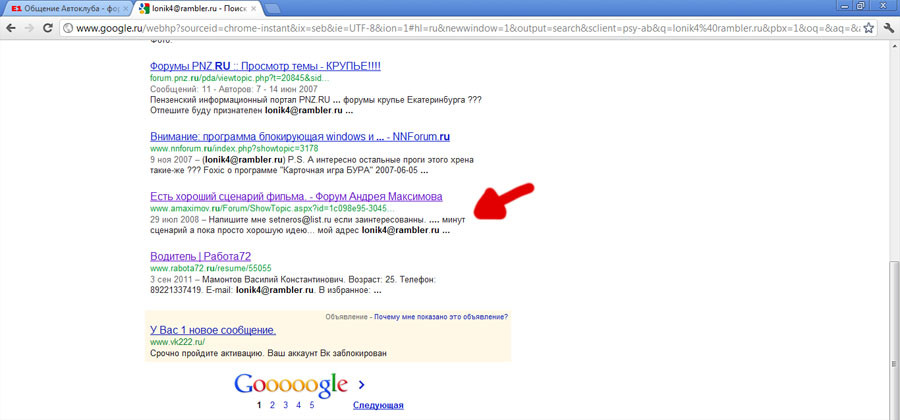Click the 3 сен 2011 date text
900x420 pixels.
(x=172, y=279)
